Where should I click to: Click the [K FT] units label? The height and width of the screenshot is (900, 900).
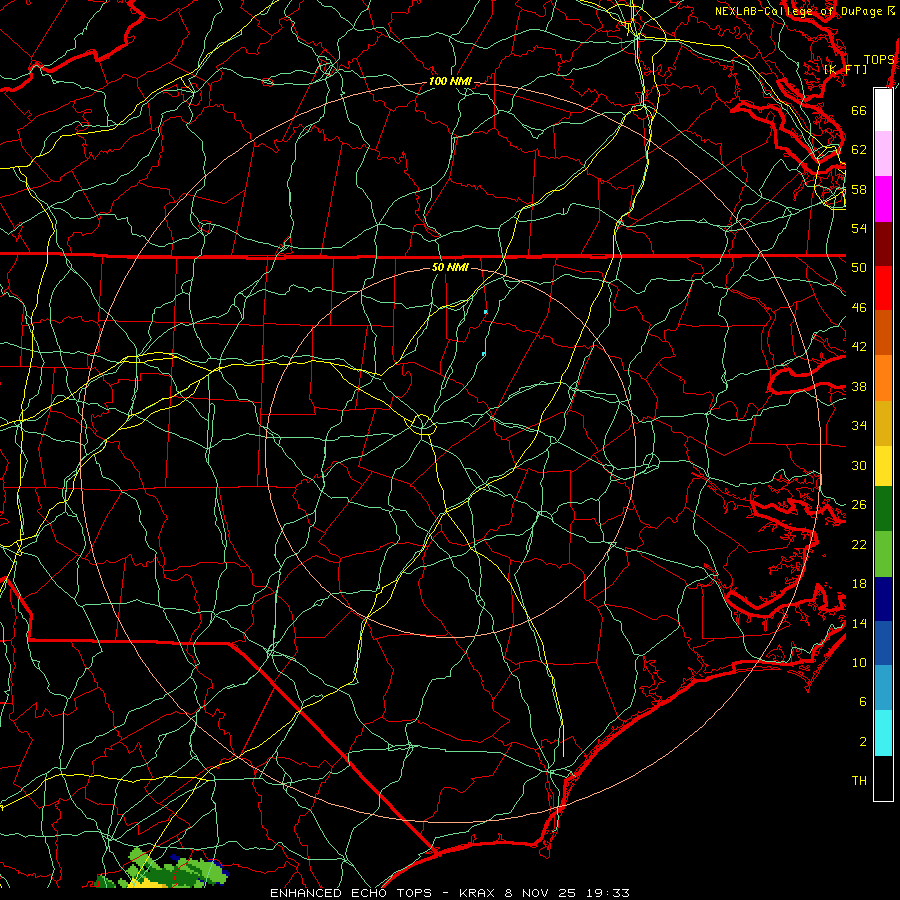click(845, 69)
